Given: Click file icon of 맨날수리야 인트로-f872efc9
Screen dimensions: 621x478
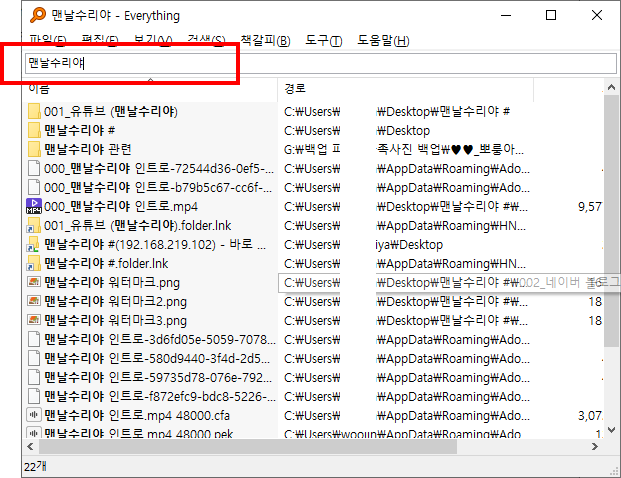Looking at the screenshot, I should (x=34, y=396).
